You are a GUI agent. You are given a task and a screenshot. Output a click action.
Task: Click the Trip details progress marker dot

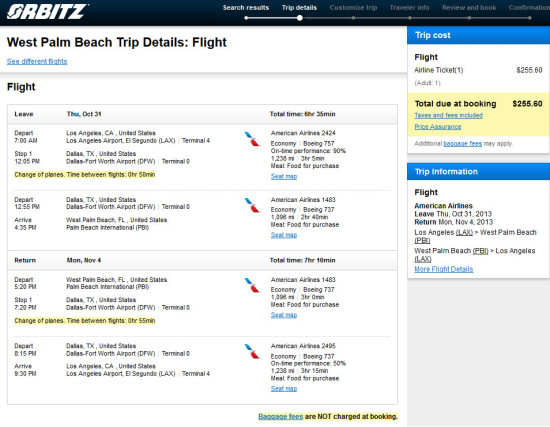click(300, 18)
